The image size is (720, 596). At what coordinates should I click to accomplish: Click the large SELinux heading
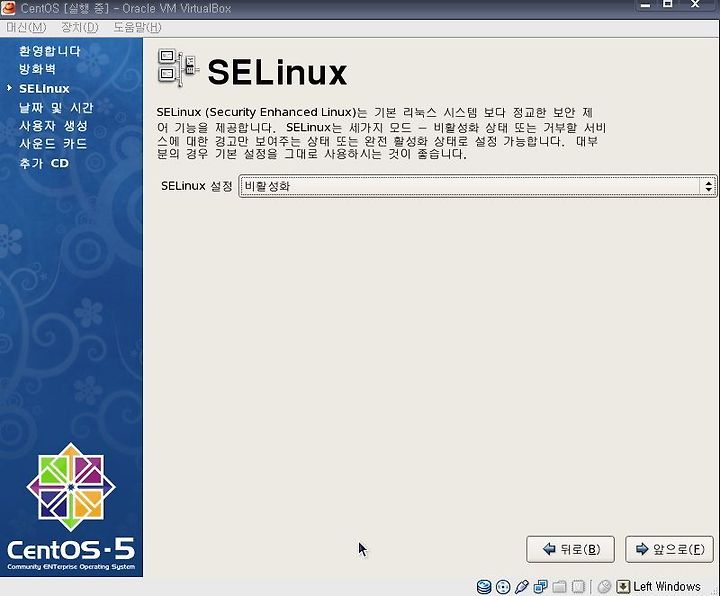tap(277, 72)
